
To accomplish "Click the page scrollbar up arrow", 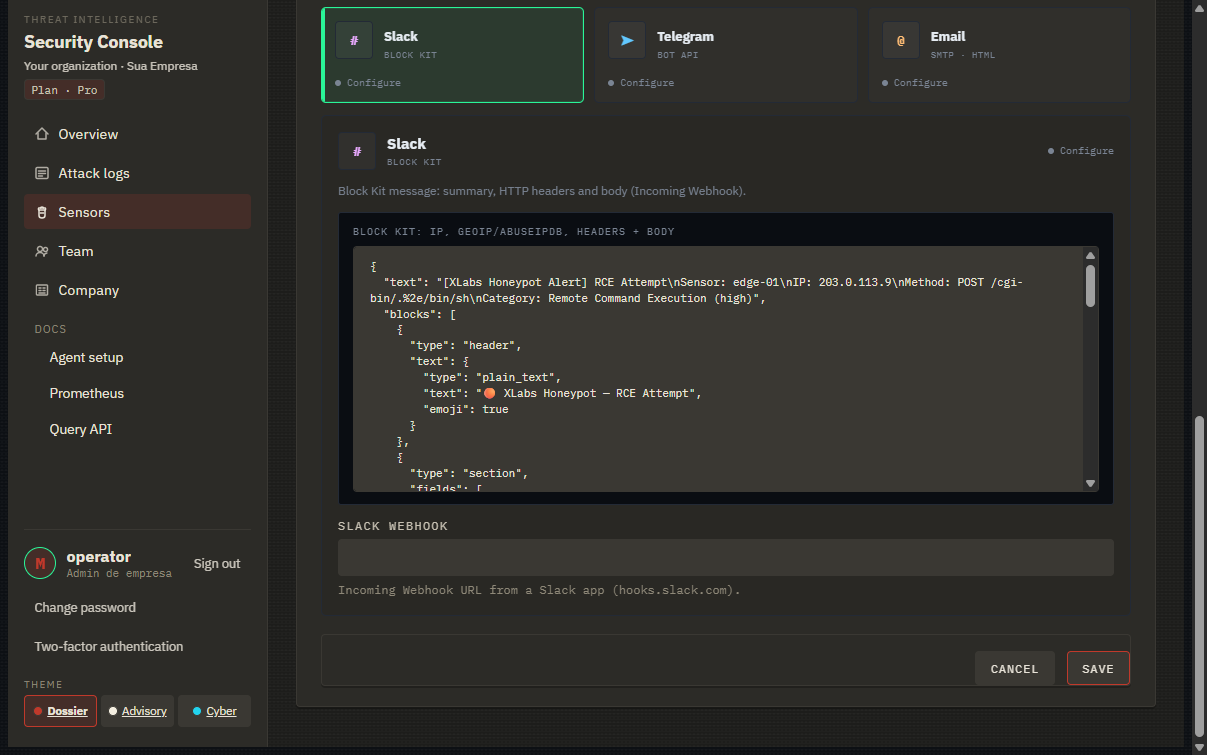I will tap(1199, 7).
